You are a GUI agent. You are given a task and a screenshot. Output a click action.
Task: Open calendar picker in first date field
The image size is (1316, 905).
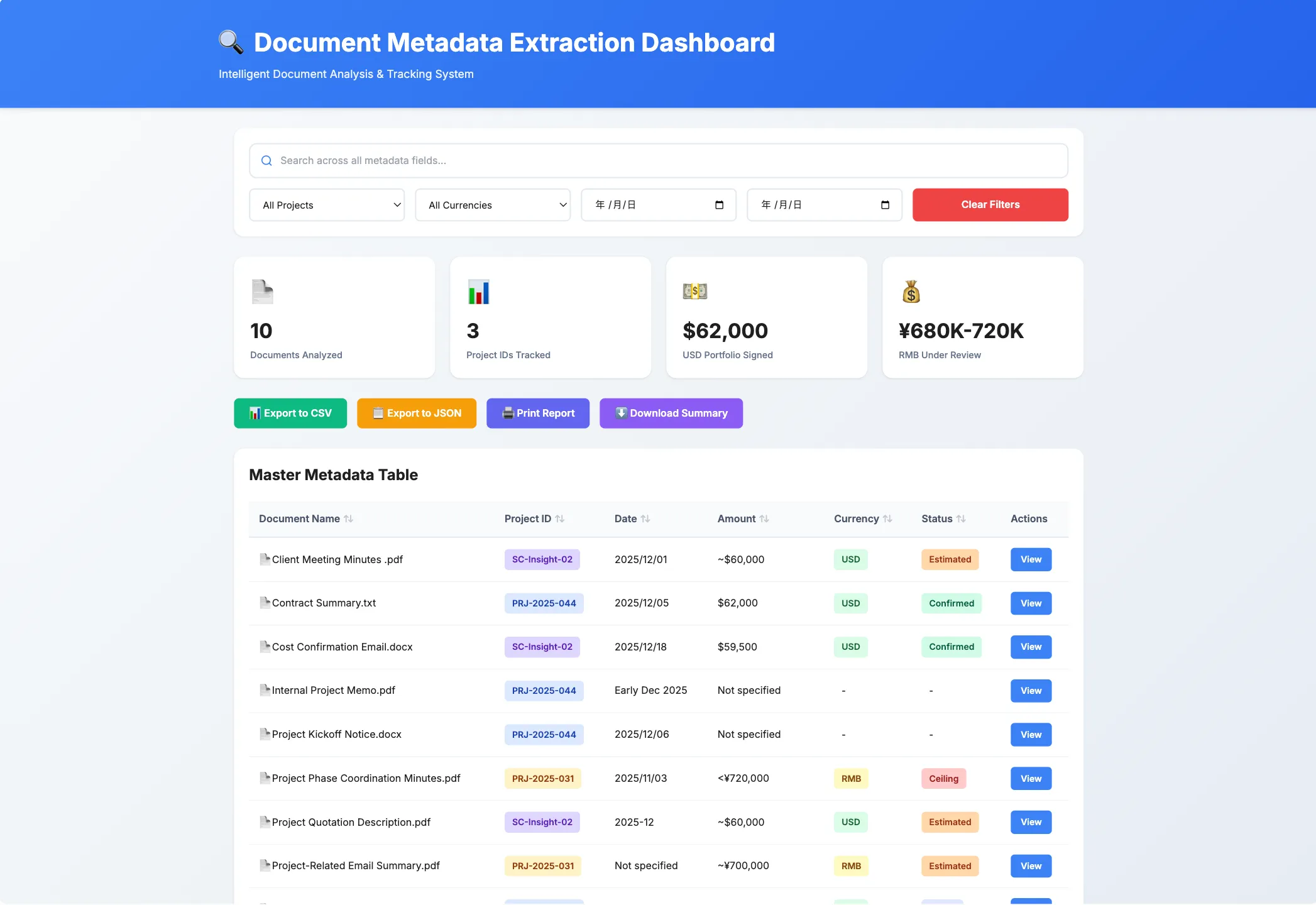tap(720, 205)
